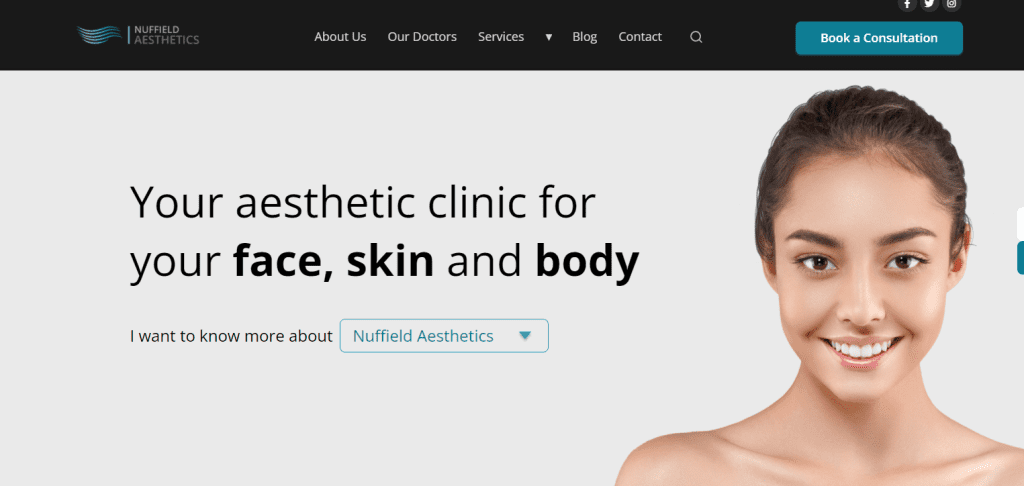Select the Services menu item

coord(501,37)
